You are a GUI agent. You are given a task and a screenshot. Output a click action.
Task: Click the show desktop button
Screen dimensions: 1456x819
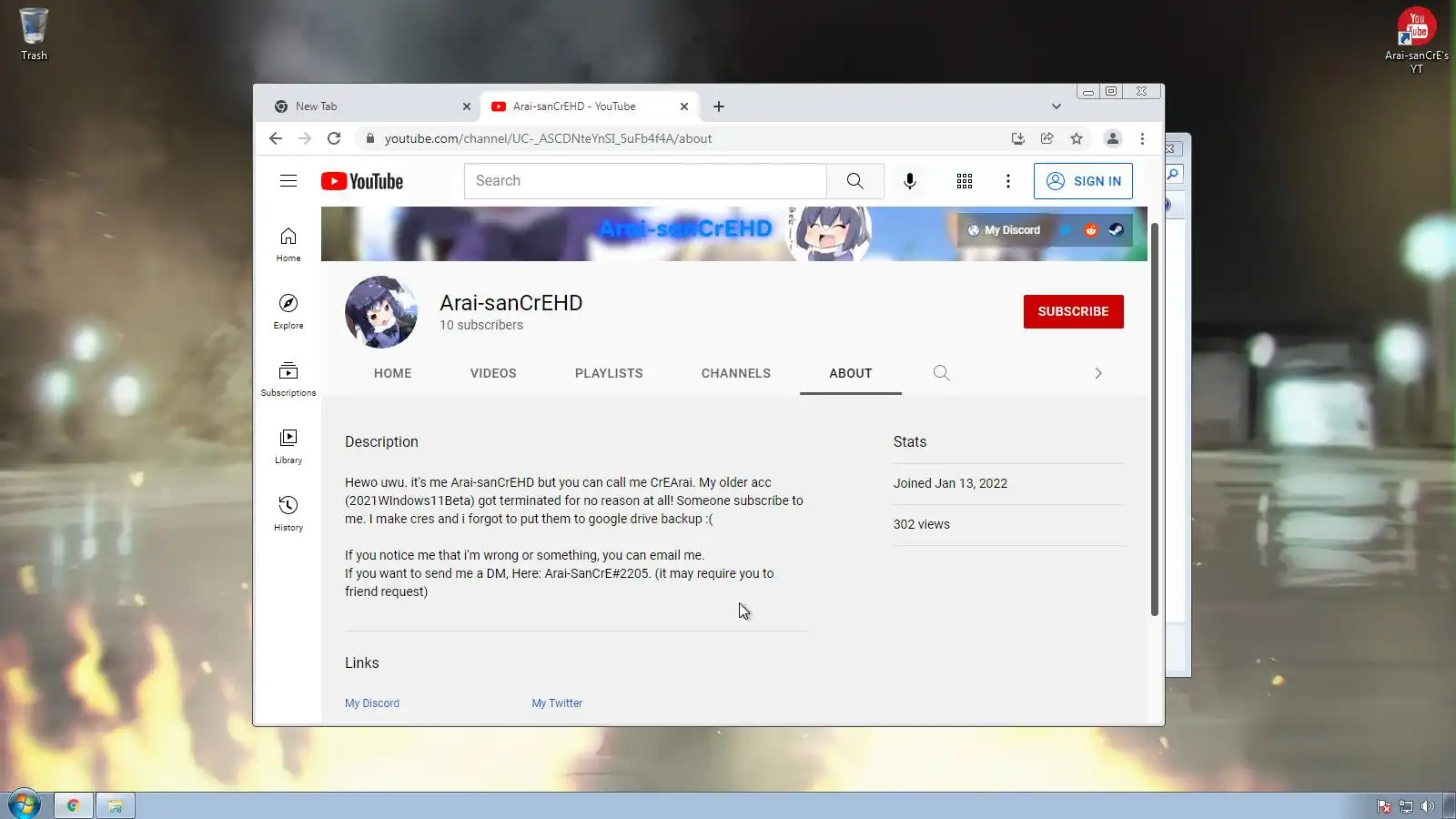[1450, 805]
